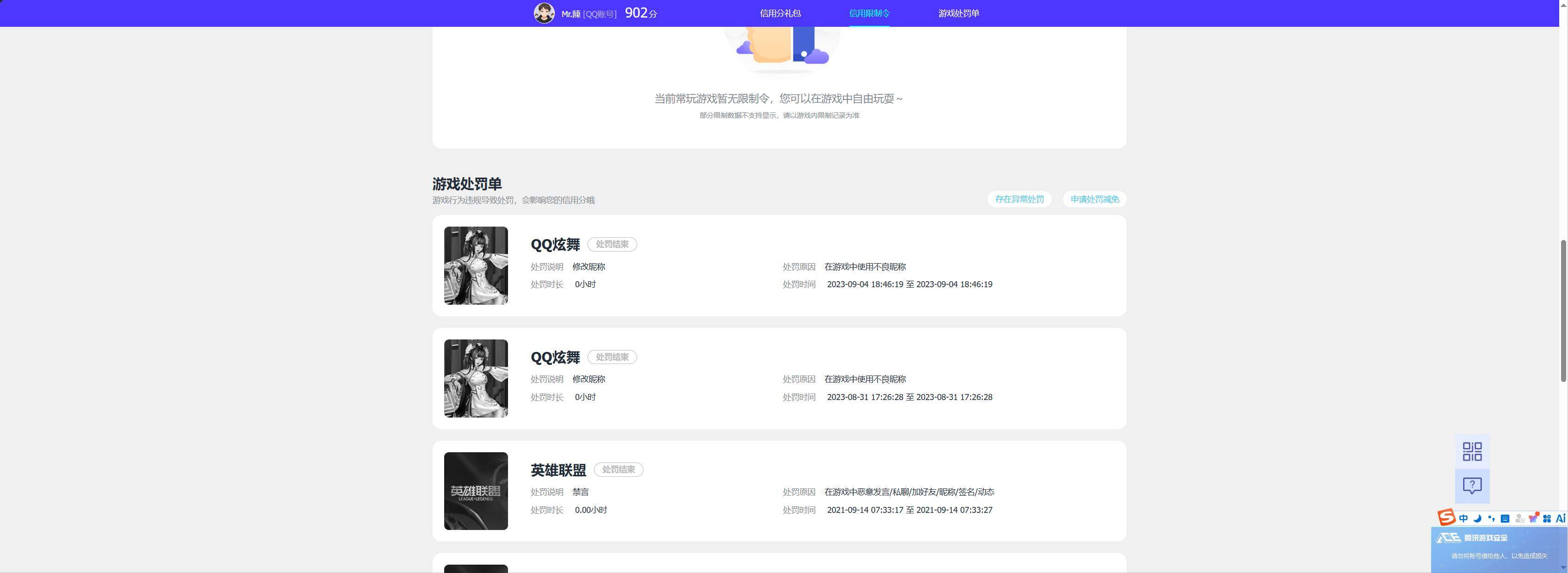The width and height of the screenshot is (1568, 573).
Task: Select the 信用限制令 tab
Action: pos(869,13)
